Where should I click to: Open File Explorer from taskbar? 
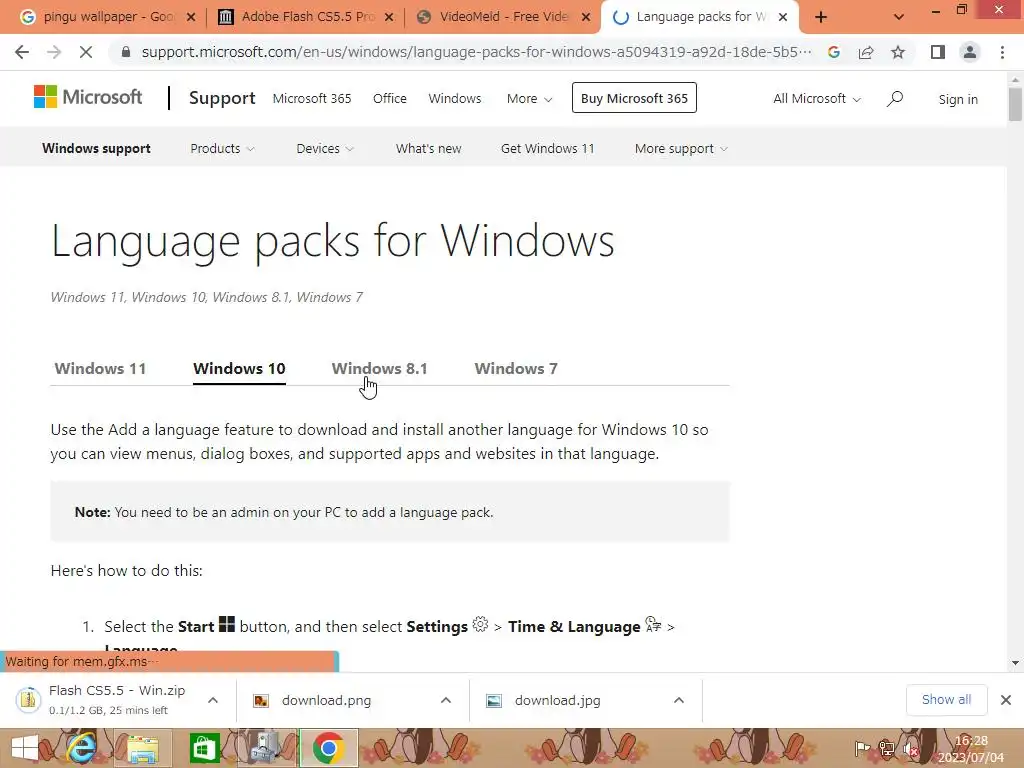click(142, 748)
